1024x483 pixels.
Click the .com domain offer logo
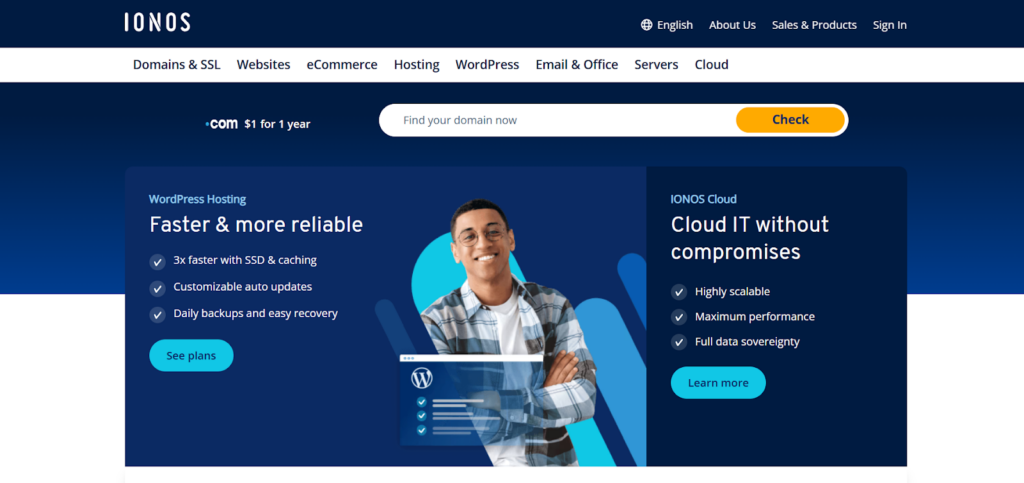pos(221,124)
